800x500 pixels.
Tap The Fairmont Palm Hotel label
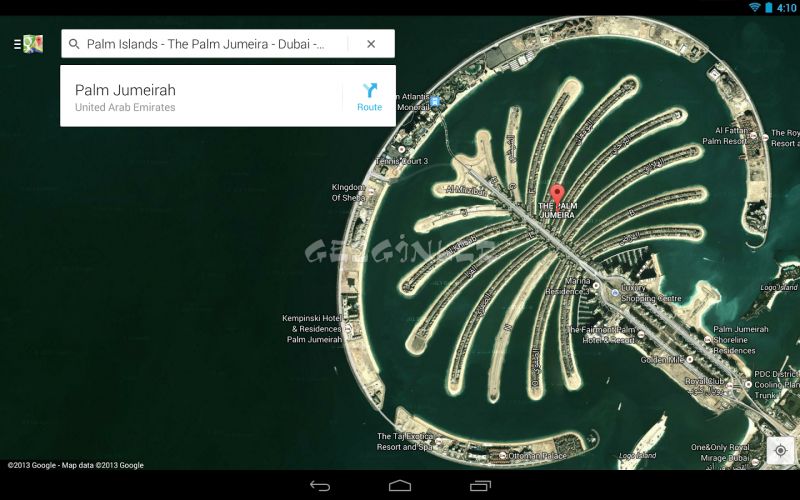(x=602, y=335)
